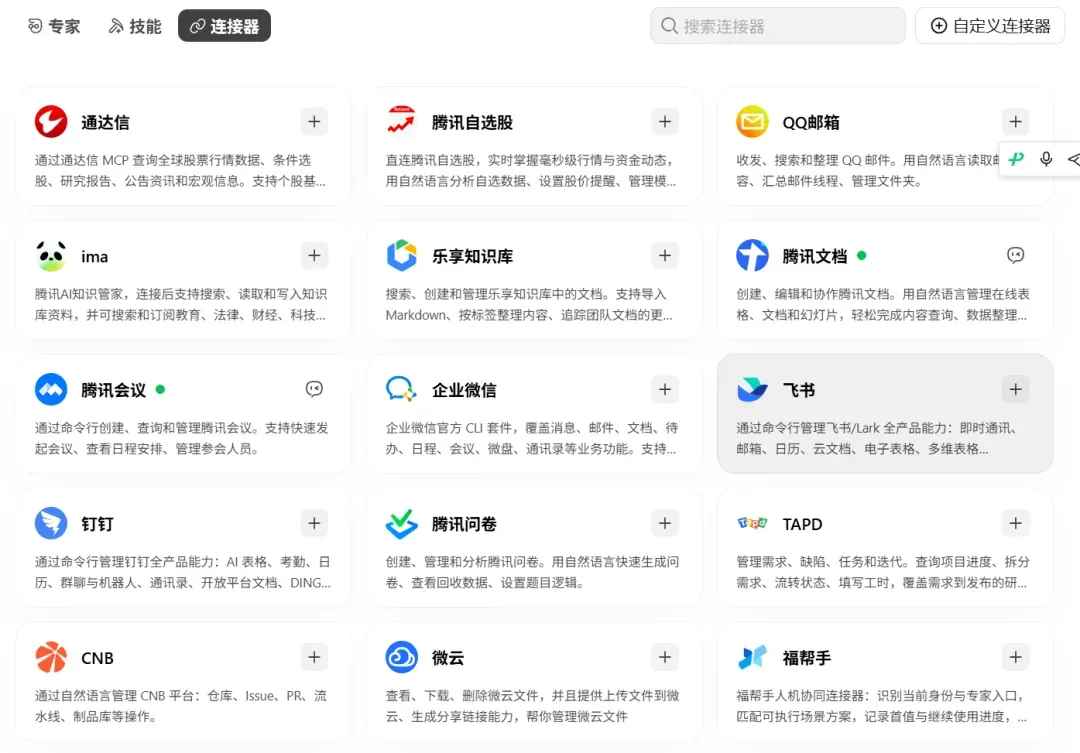The height and width of the screenshot is (753, 1080).
Task: Open the 腾讯文档 card title
Action: pos(815,256)
